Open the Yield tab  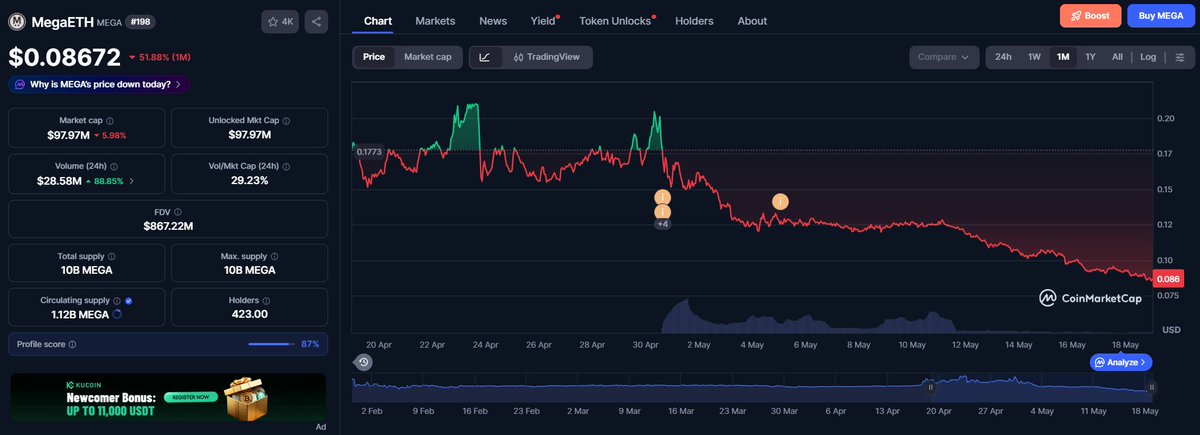coord(543,20)
